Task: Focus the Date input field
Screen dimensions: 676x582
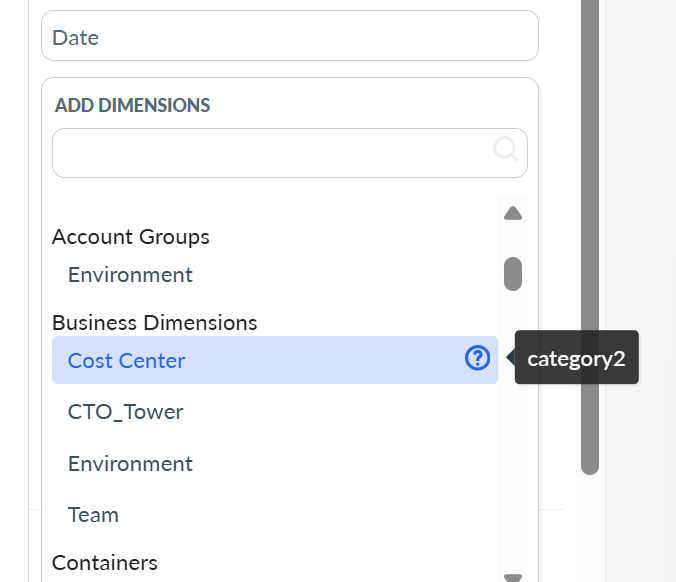Action: [289, 37]
